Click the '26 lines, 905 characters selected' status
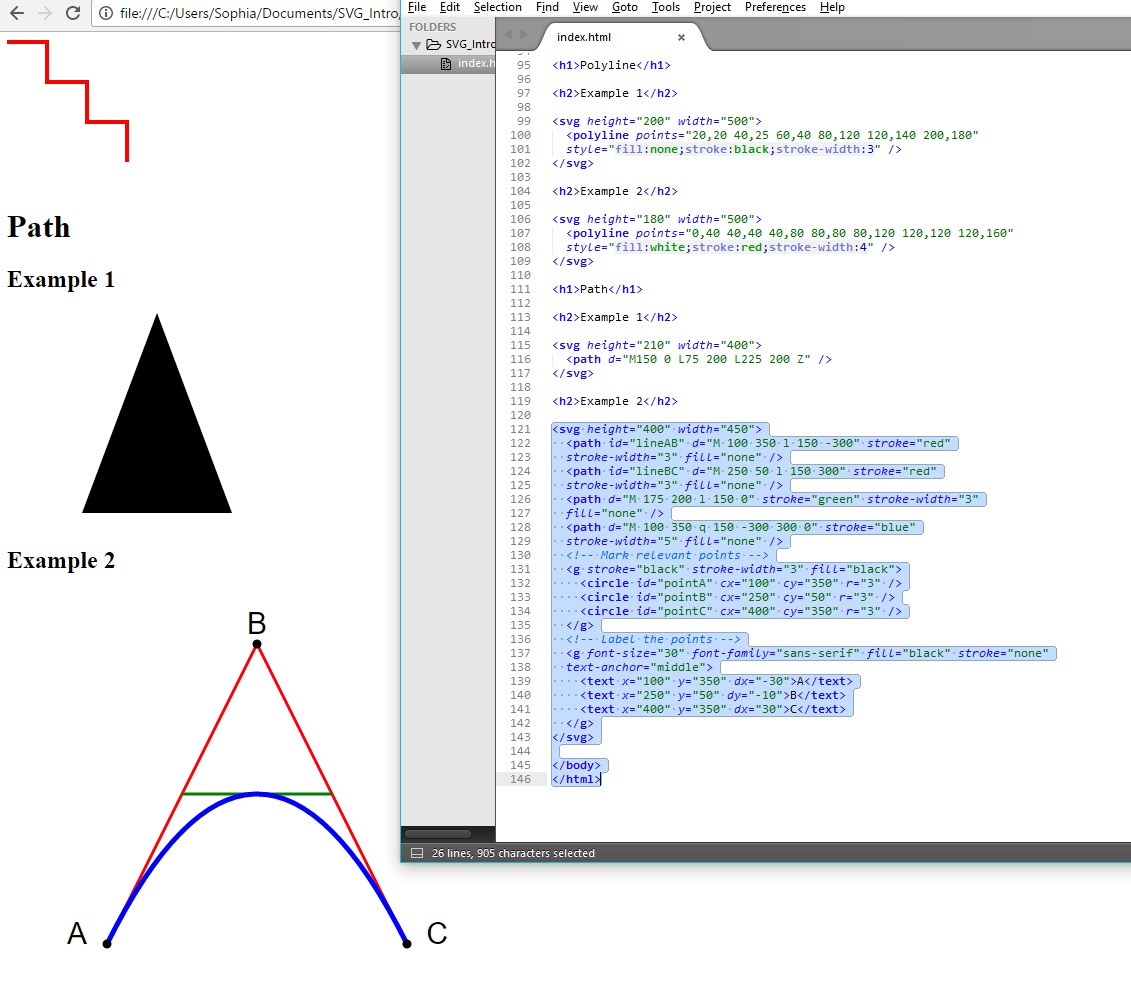The image size is (1131, 990). click(513, 853)
